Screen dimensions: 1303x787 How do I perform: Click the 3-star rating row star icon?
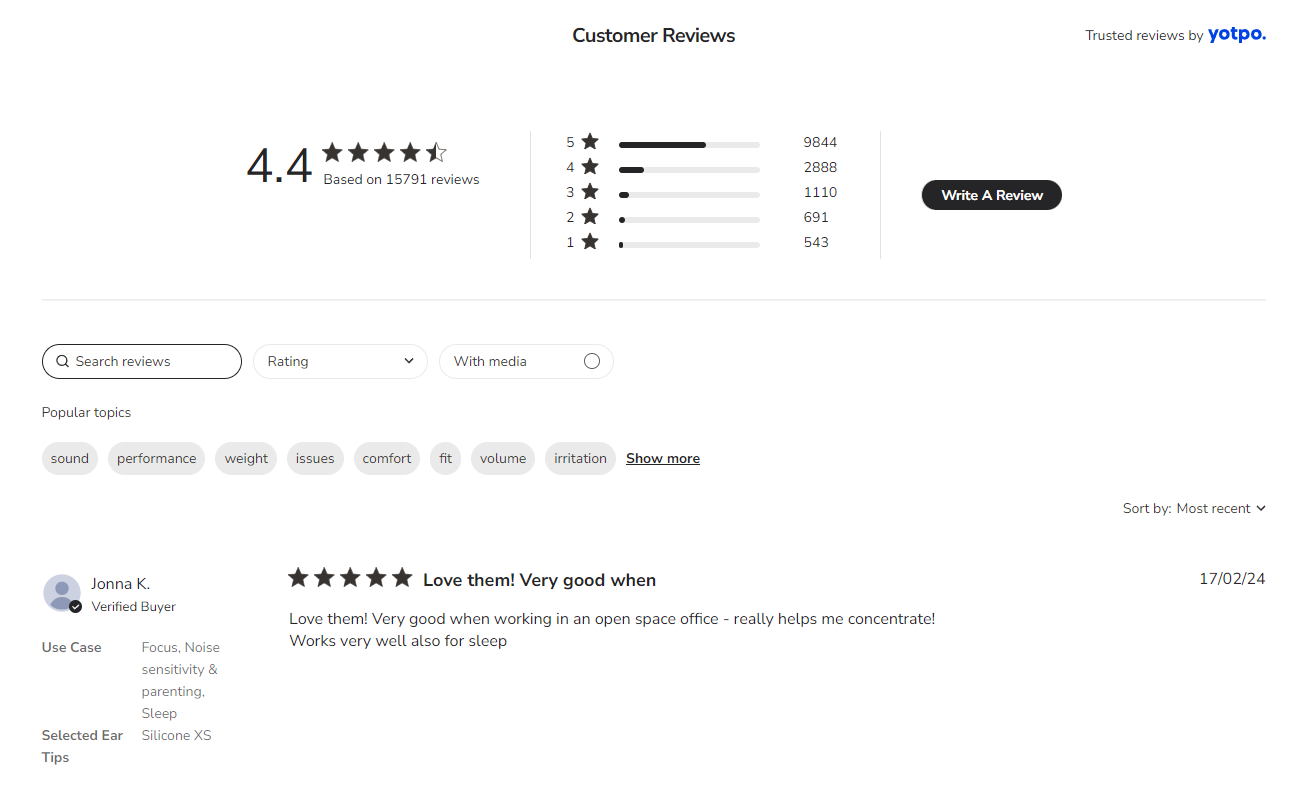pos(590,192)
